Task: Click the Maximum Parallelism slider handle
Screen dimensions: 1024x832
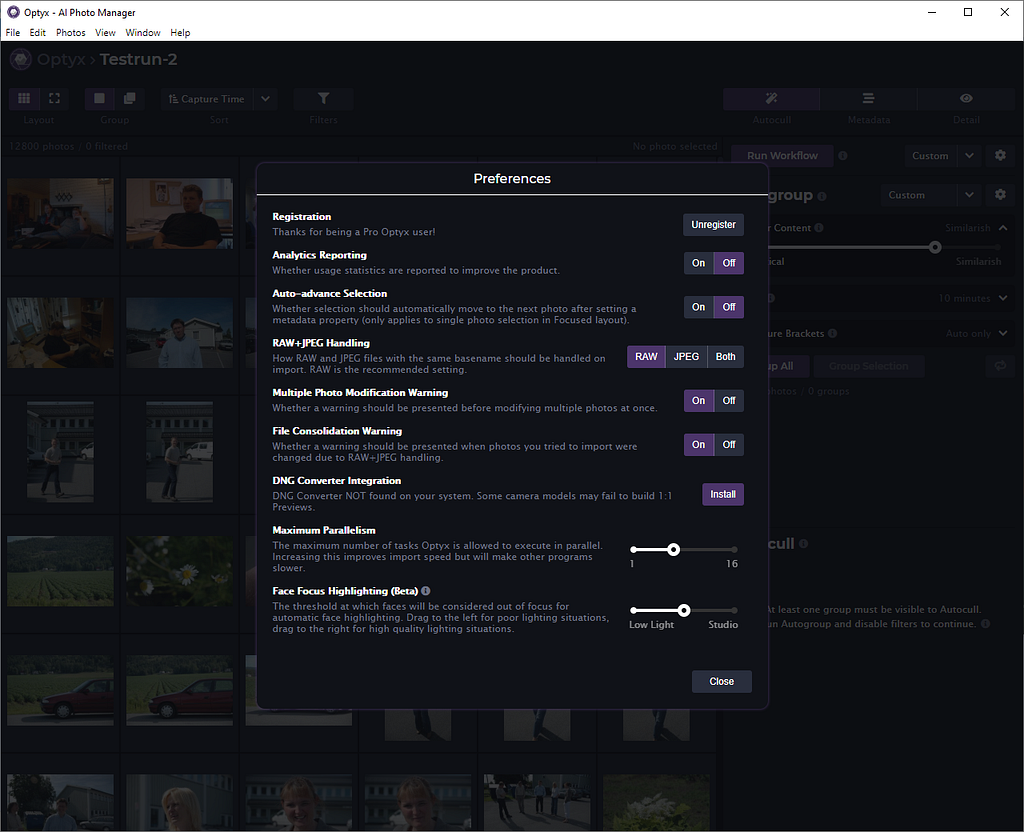Action: [673, 549]
